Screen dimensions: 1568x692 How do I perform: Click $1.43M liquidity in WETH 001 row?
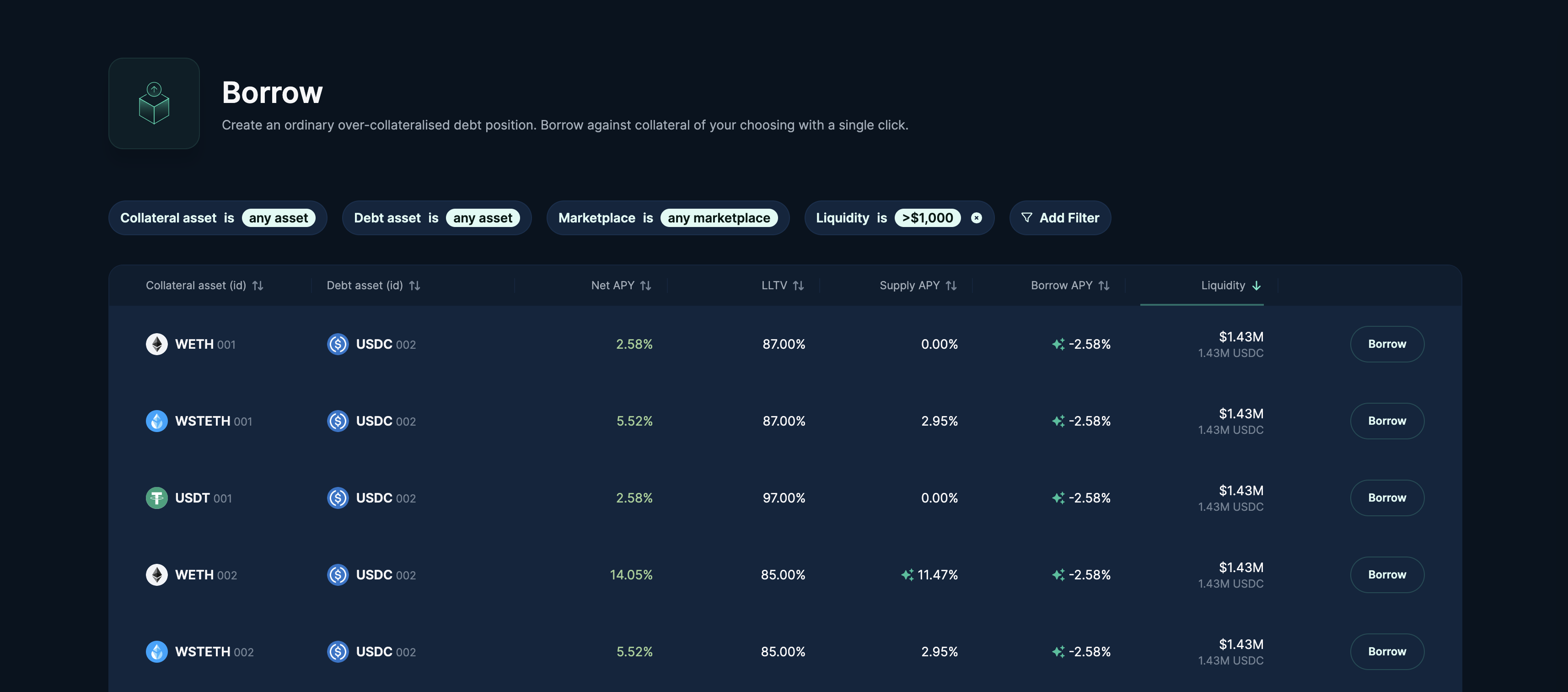tap(1241, 337)
